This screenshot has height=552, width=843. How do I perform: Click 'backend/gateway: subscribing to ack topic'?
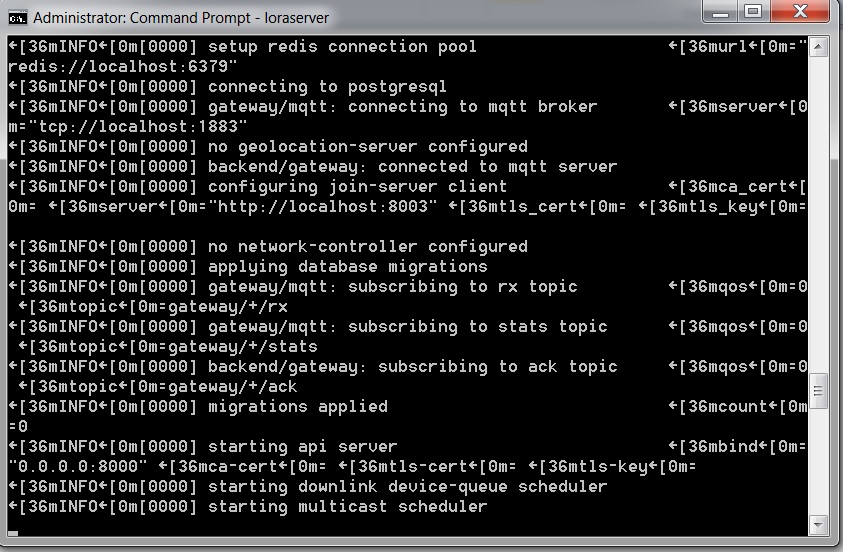(412, 367)
